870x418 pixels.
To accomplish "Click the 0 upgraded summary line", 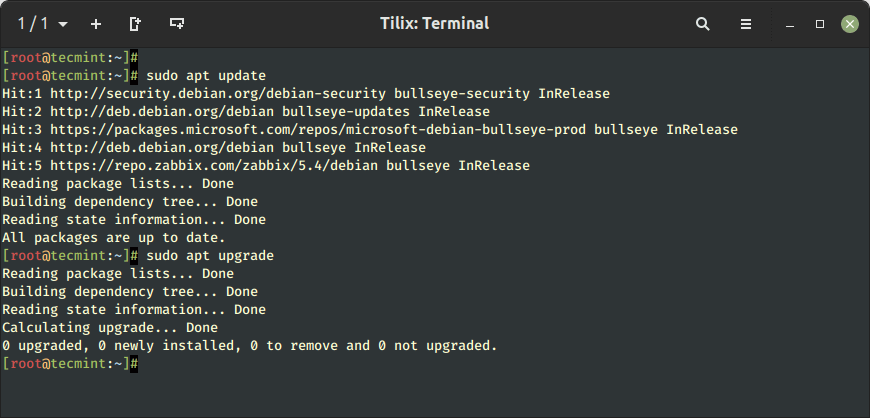I will (x=250, y=346).
